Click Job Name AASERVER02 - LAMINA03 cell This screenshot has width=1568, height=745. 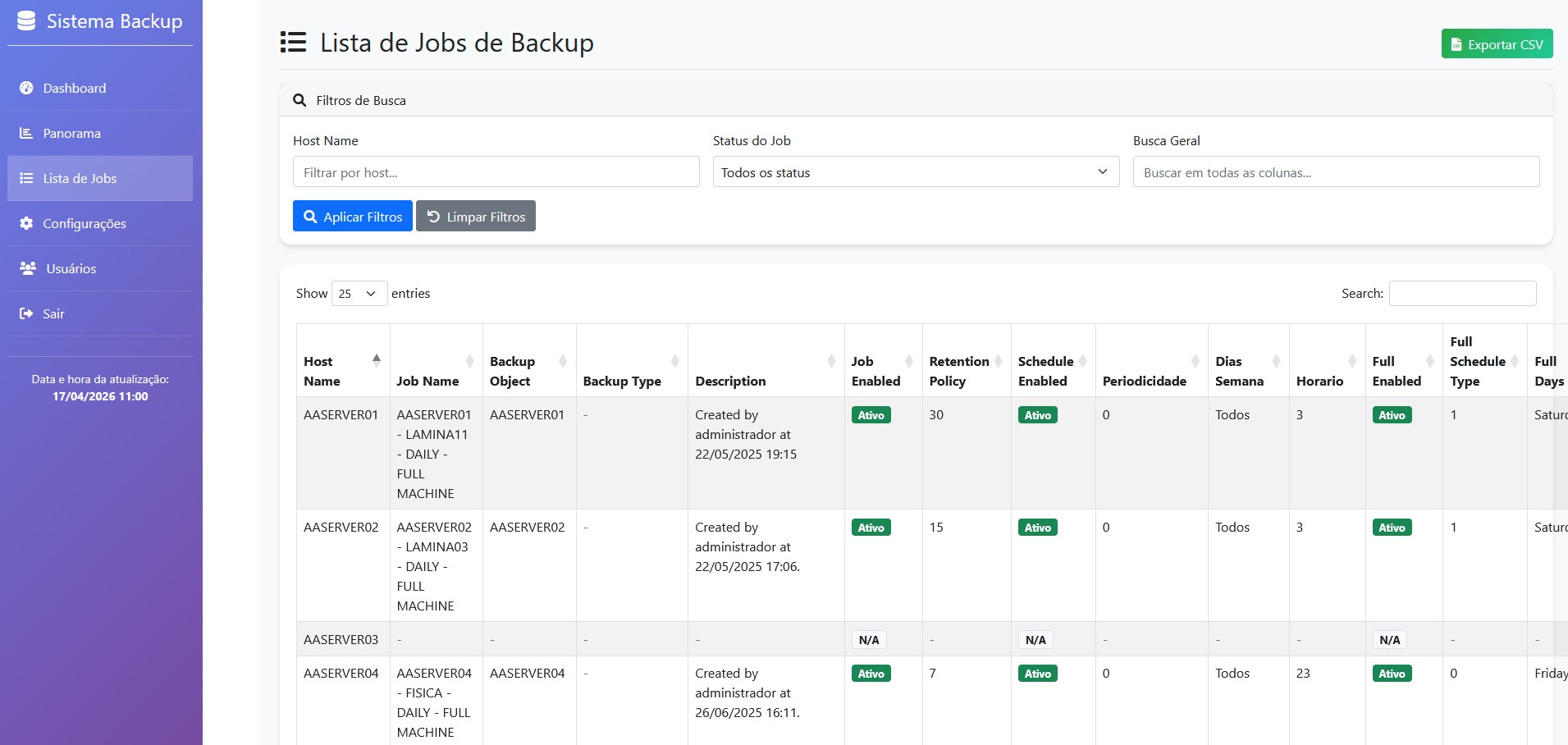(x=435, y=566)
